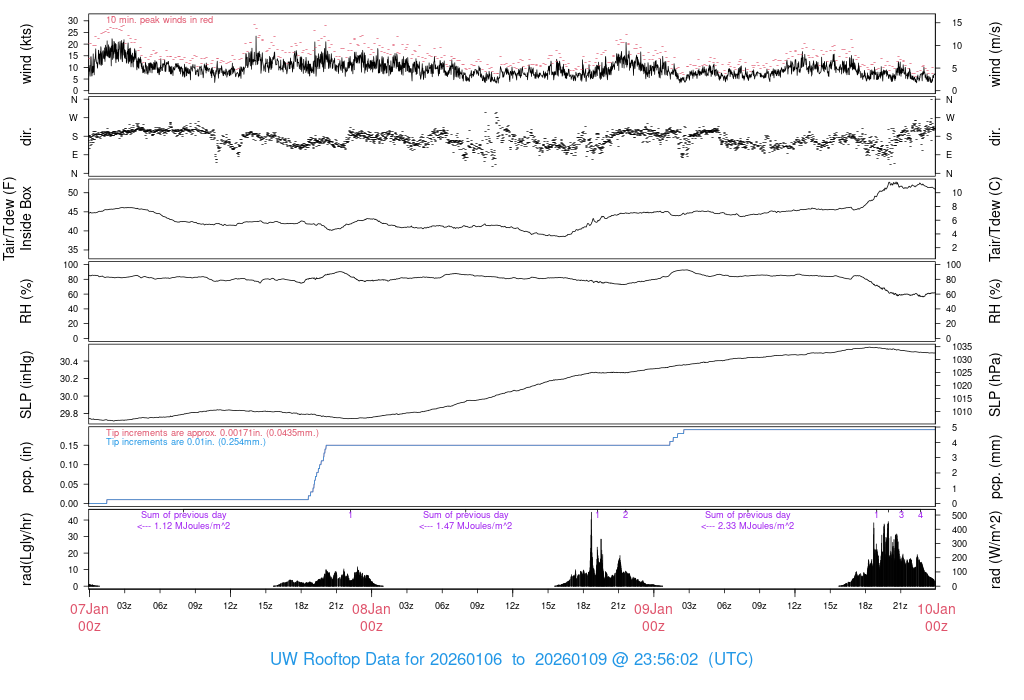The height and width of the screenshot is (700, 1024).
Task: Click the 15 tick on wind m/s axis
Action: 957,23
